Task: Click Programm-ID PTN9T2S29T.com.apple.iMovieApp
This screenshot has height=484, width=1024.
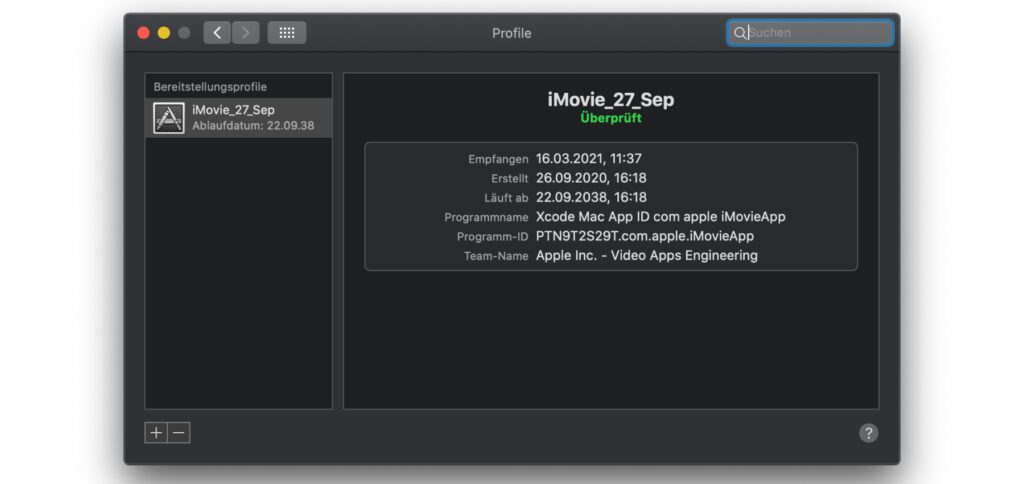Action: click(645, 236)
